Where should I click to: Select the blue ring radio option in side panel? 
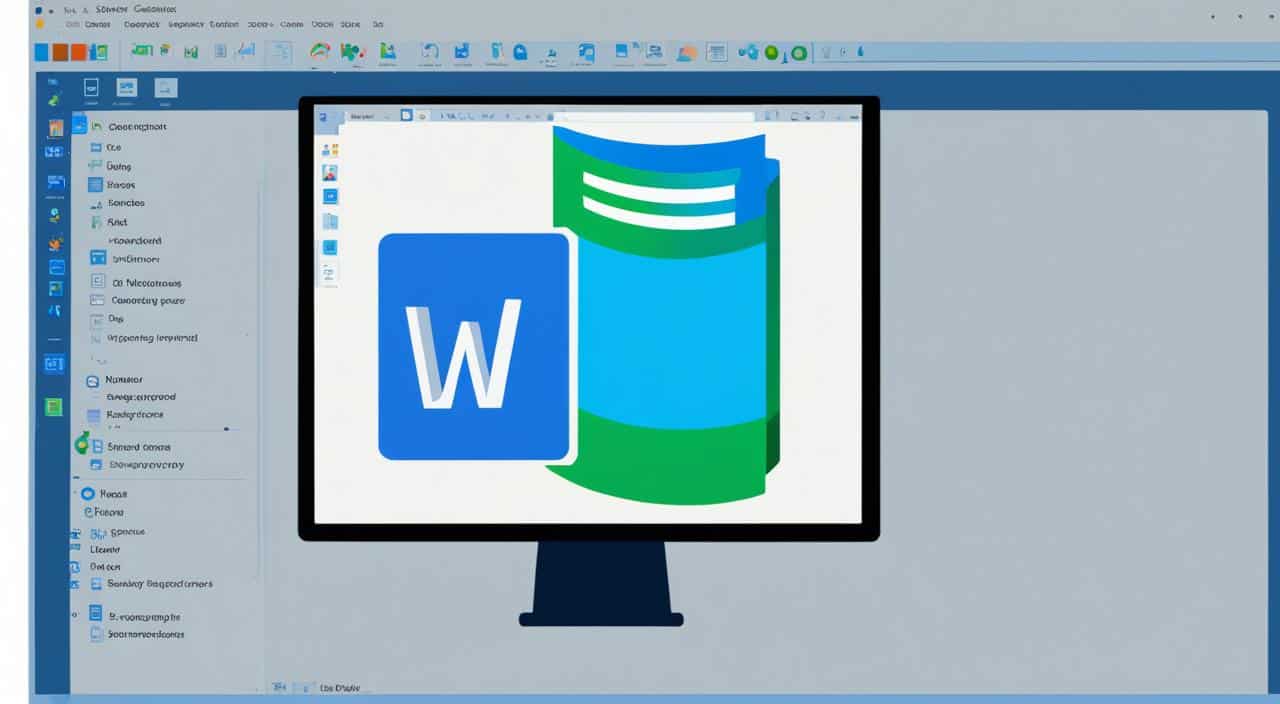[87, 493]
